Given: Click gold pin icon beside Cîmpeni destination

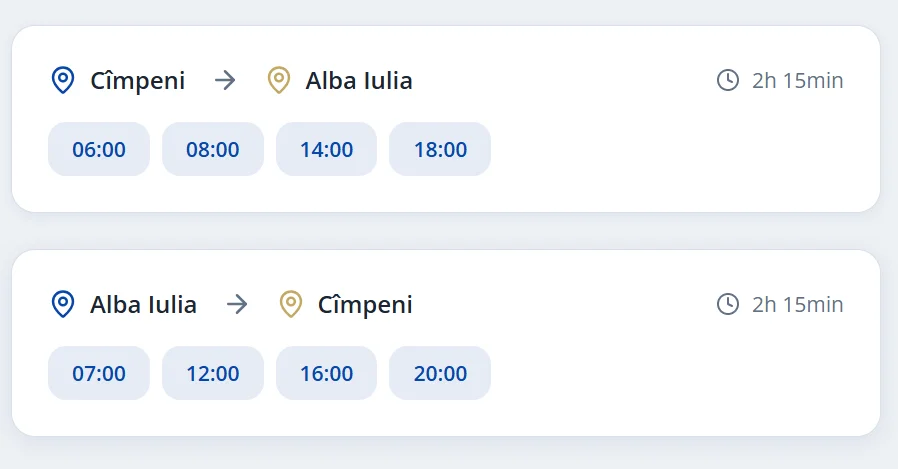Looking at the screenshot, I should coord(291,304).
